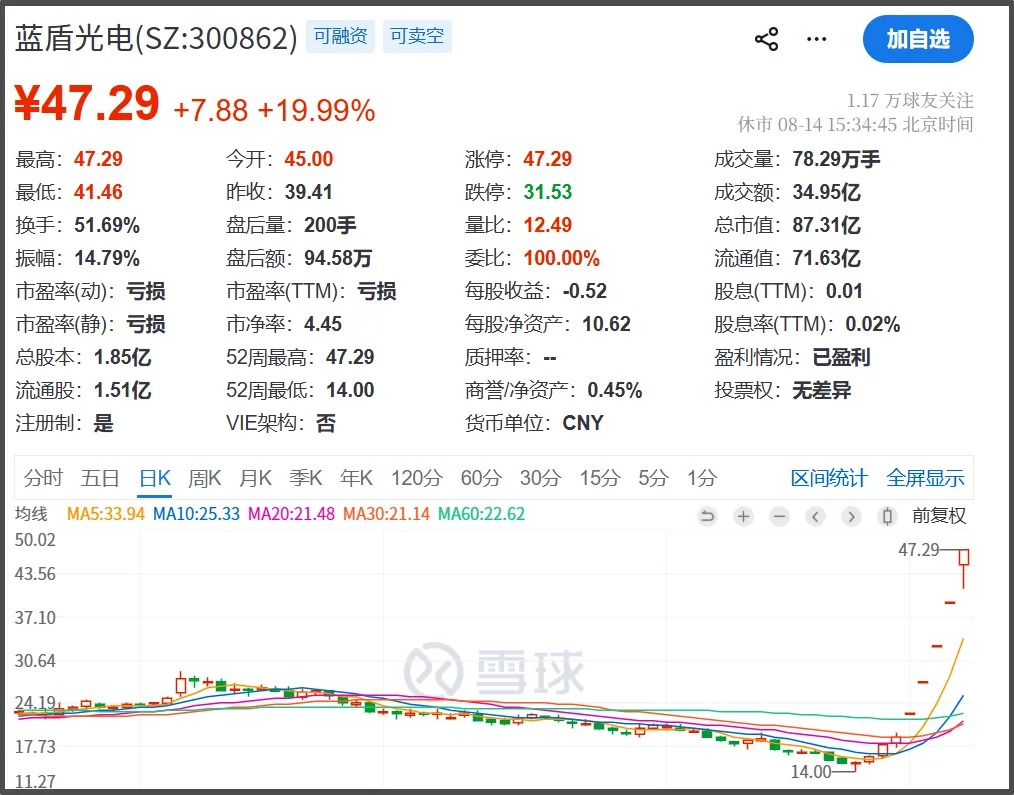
Task: Click the 成交额 value 34.95亿
Action: 826,192
